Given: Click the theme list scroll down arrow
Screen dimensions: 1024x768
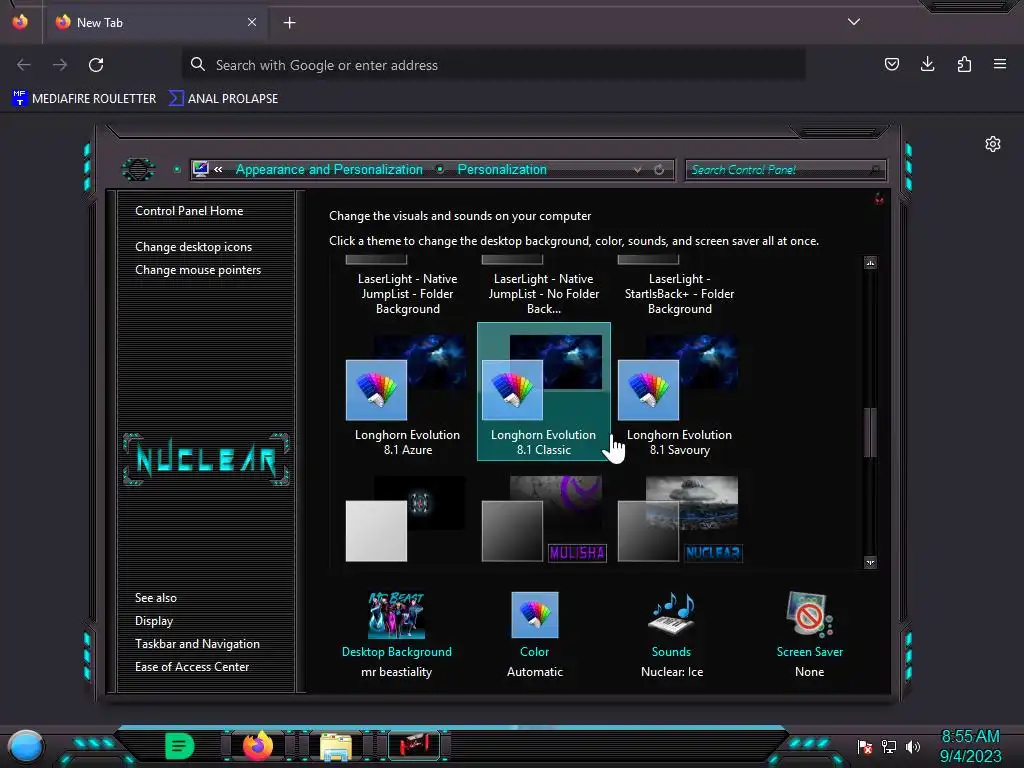Looking at the screenshot, I should pos(870,562).
